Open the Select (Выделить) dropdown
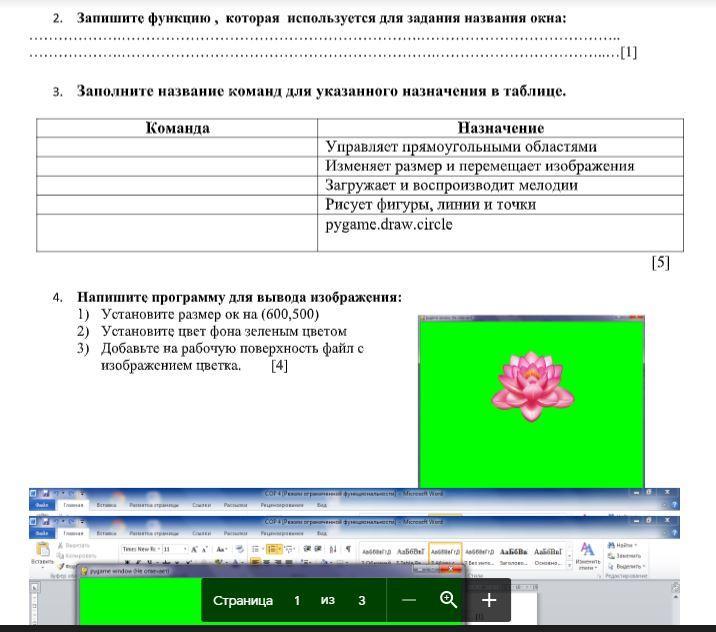This screenshot has width=716, height=632. (626, 566)
